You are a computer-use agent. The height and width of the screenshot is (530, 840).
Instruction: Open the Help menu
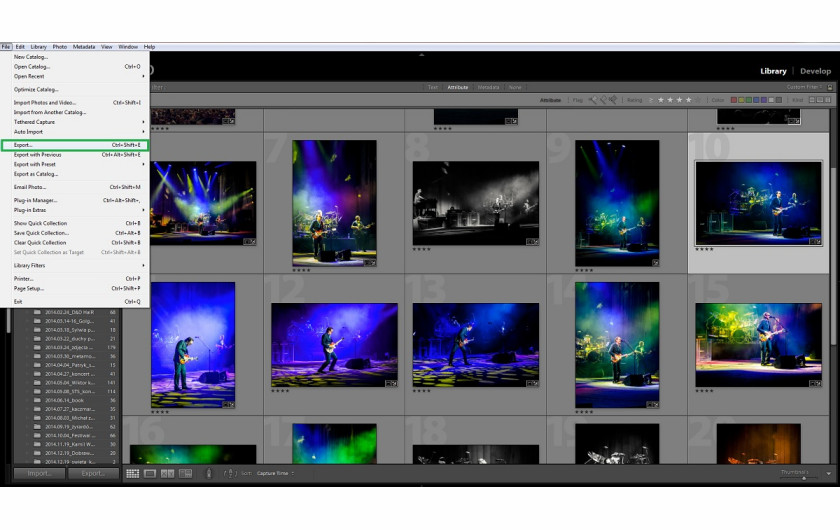point(149,47)
